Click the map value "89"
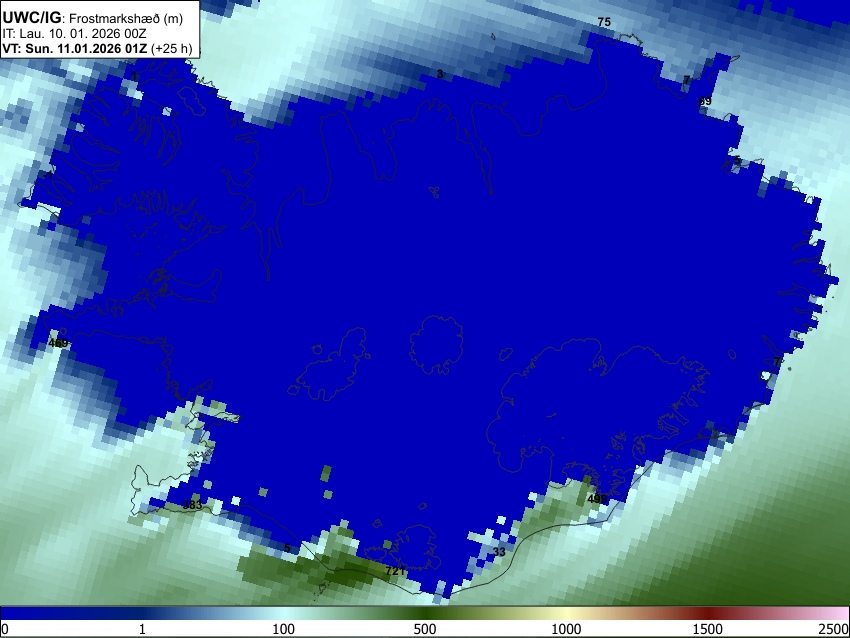 pos(705,101)
